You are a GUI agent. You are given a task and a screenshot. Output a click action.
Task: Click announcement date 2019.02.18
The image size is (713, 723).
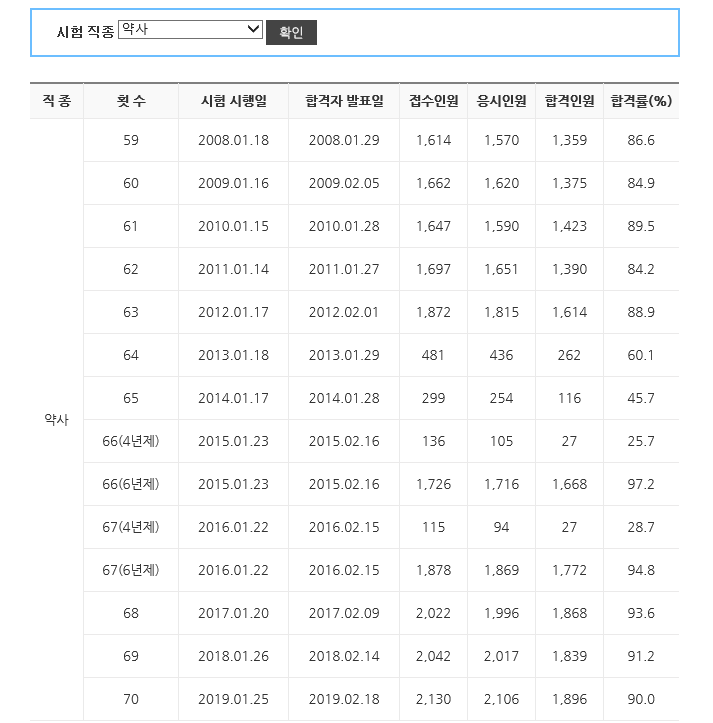pos(345,699)
